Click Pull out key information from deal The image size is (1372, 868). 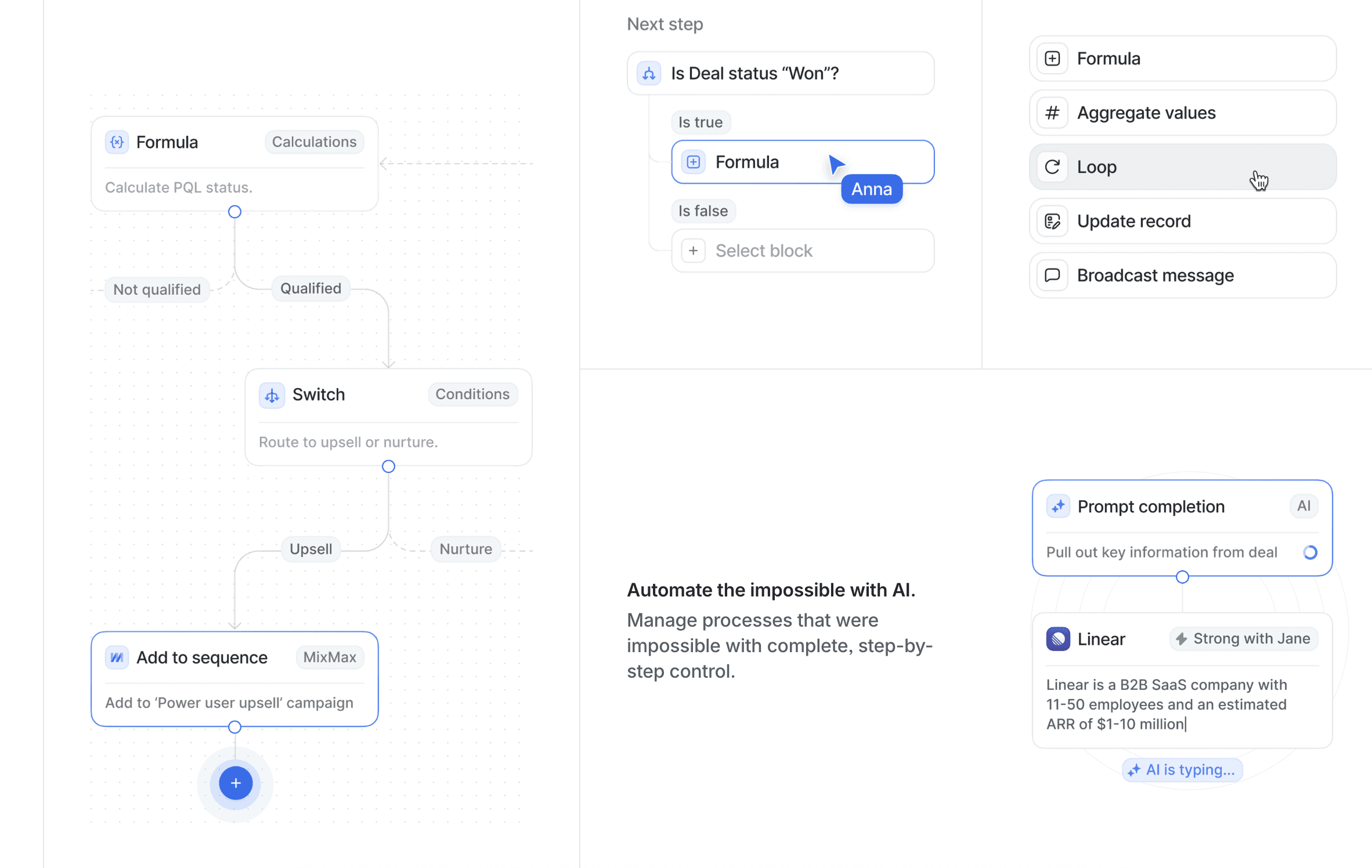[1162, 552]
